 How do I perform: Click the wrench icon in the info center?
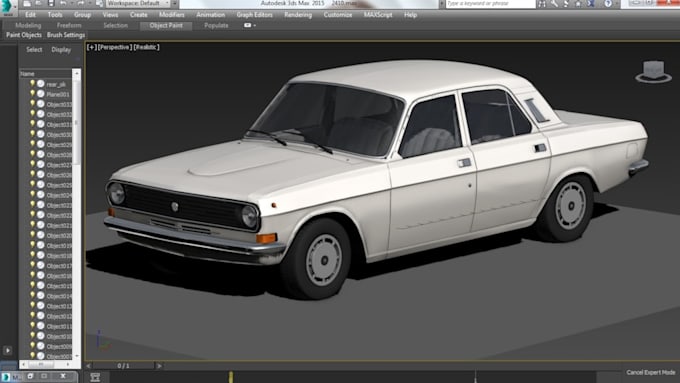pos(555,3)
